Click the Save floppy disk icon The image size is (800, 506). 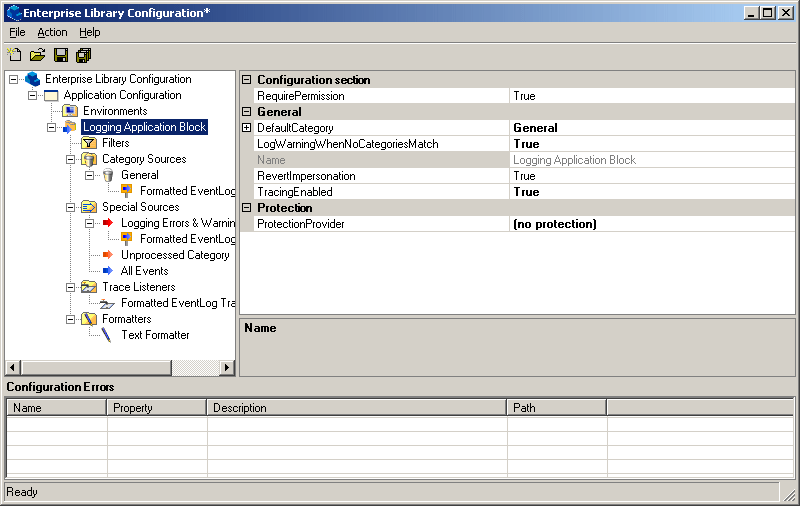[x=61, y=55]
